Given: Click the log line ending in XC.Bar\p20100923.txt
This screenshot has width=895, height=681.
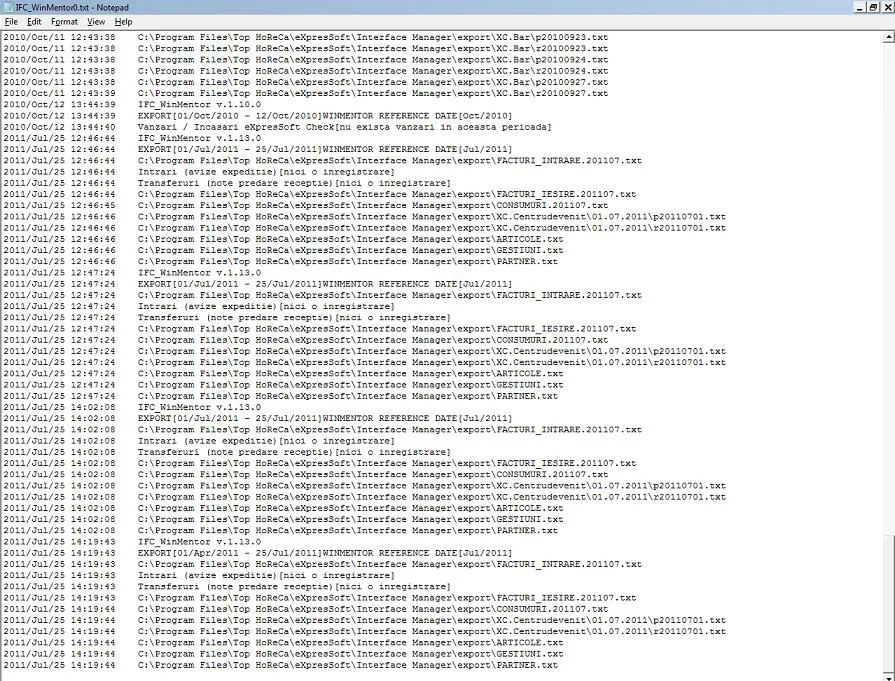Looking at the screenshot, I should point(306,37).
